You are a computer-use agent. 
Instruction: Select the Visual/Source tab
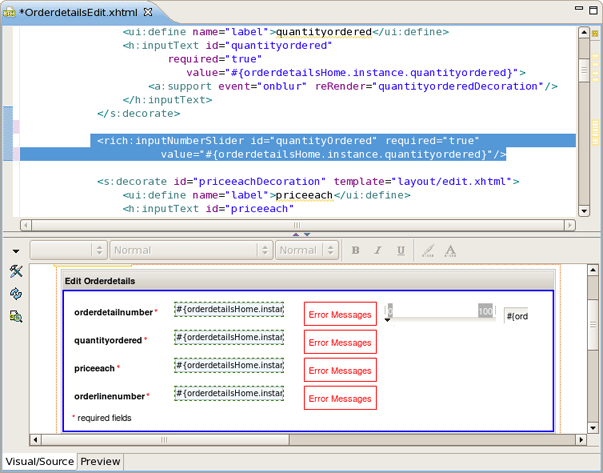[39, 462]
